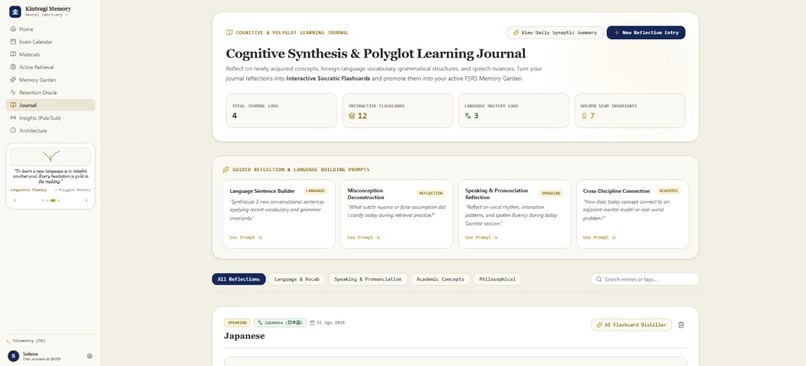
Task: Click the SPEAKING tag on Pronunciation Reflection card
Action: (551, 194)
